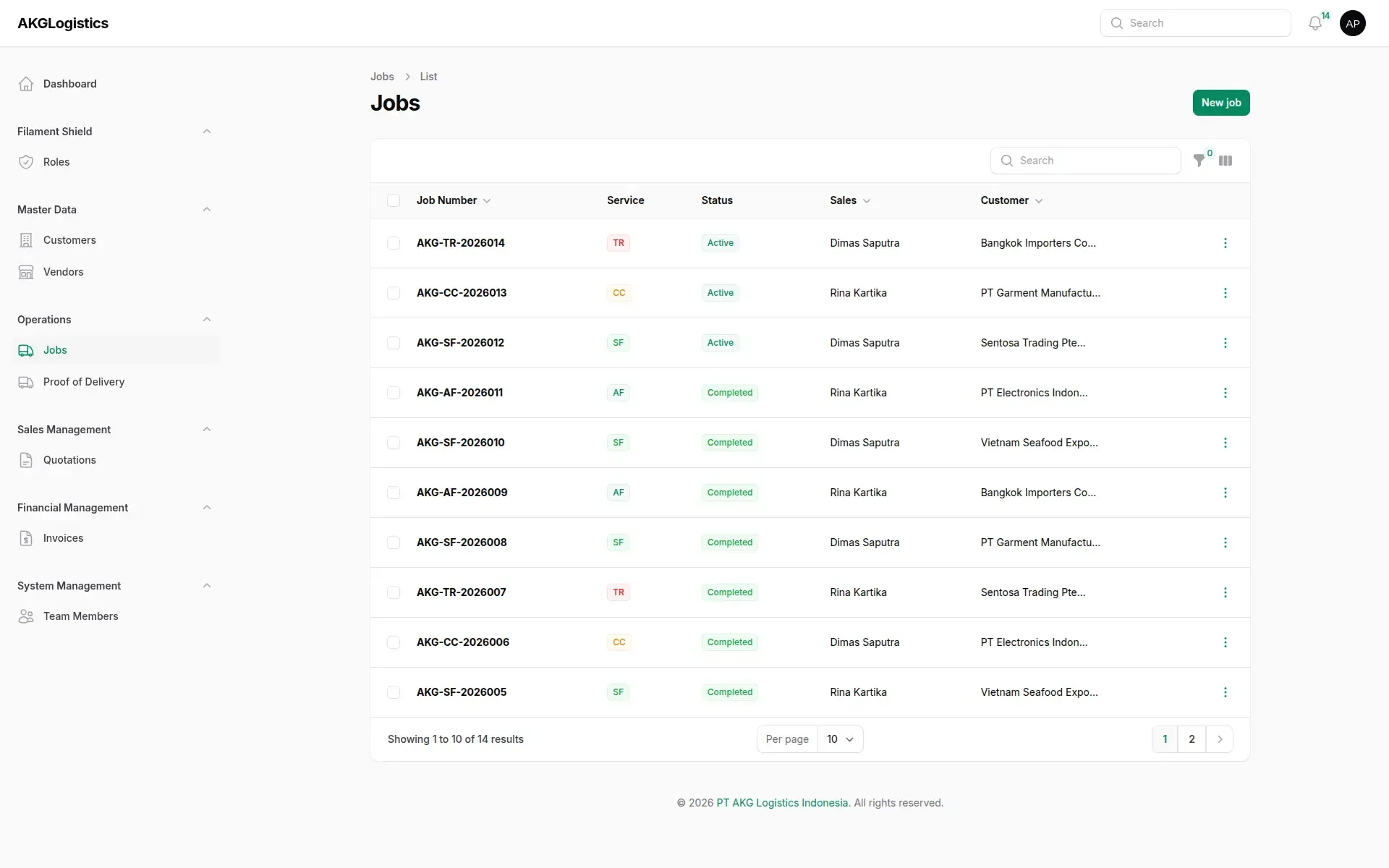Viewport: 1389px width, 868px height.
Task: Open Proof of Delivery page
Action: click(x=116, y=382)
